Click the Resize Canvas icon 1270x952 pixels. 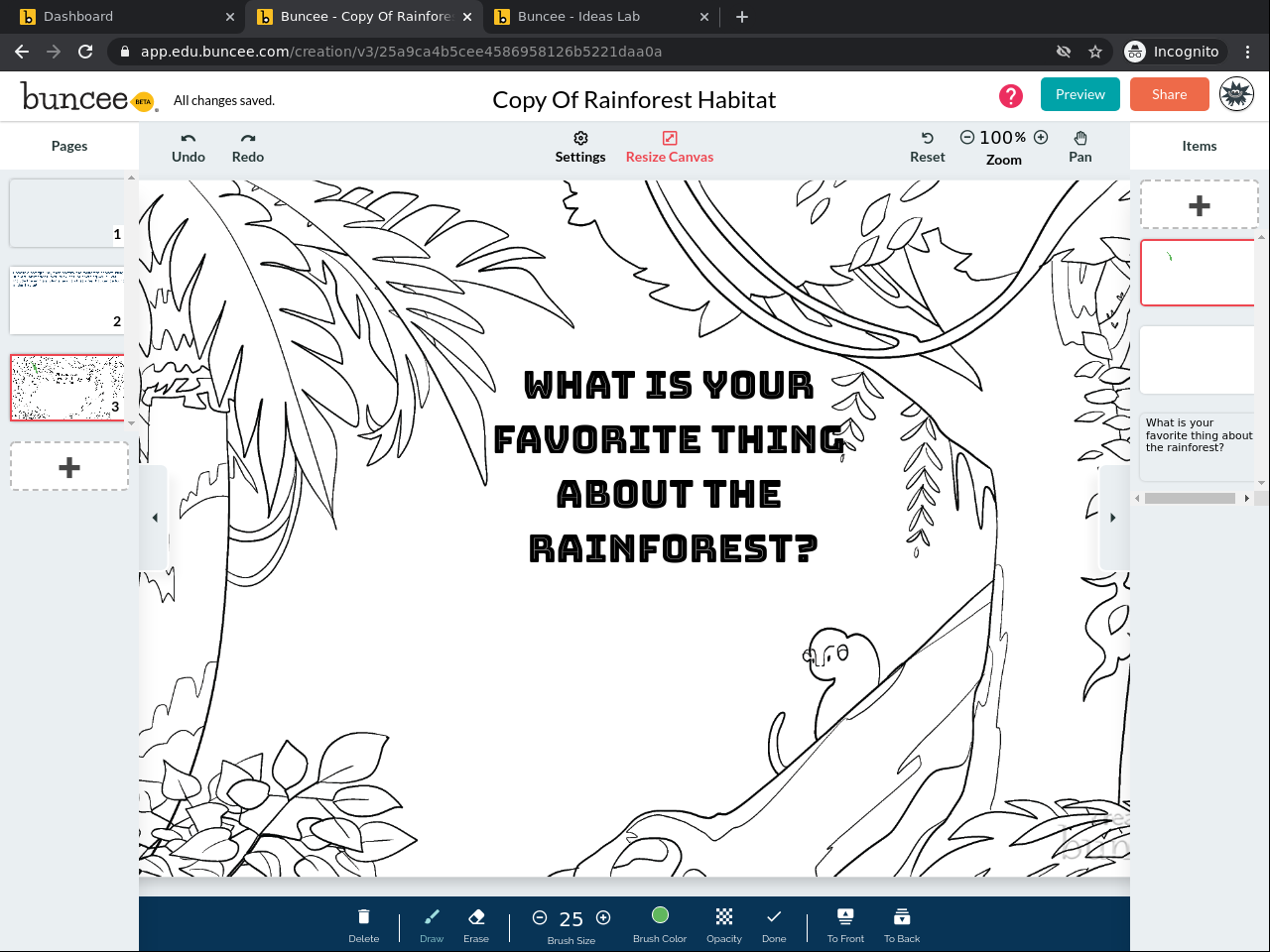point(670,138)
